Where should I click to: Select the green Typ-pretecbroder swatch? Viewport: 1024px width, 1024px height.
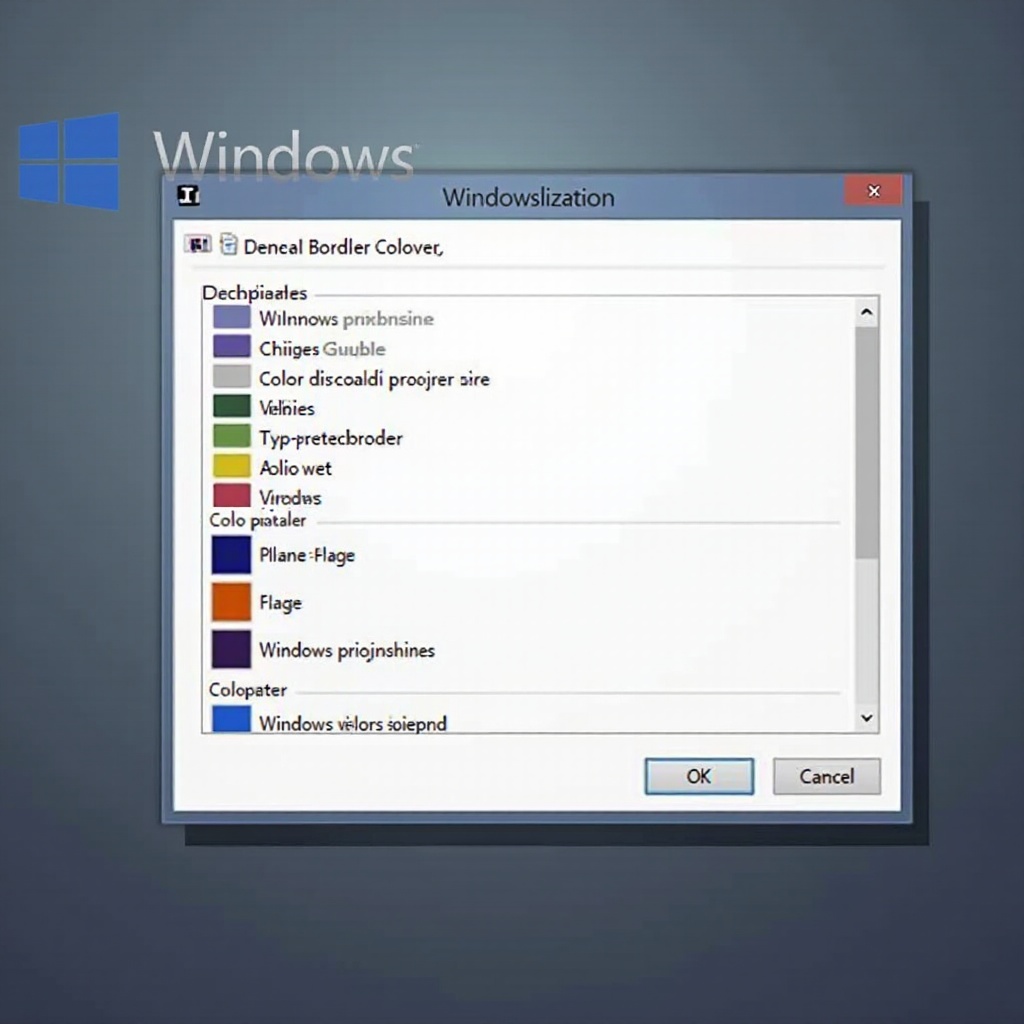(x=231, y=437)
